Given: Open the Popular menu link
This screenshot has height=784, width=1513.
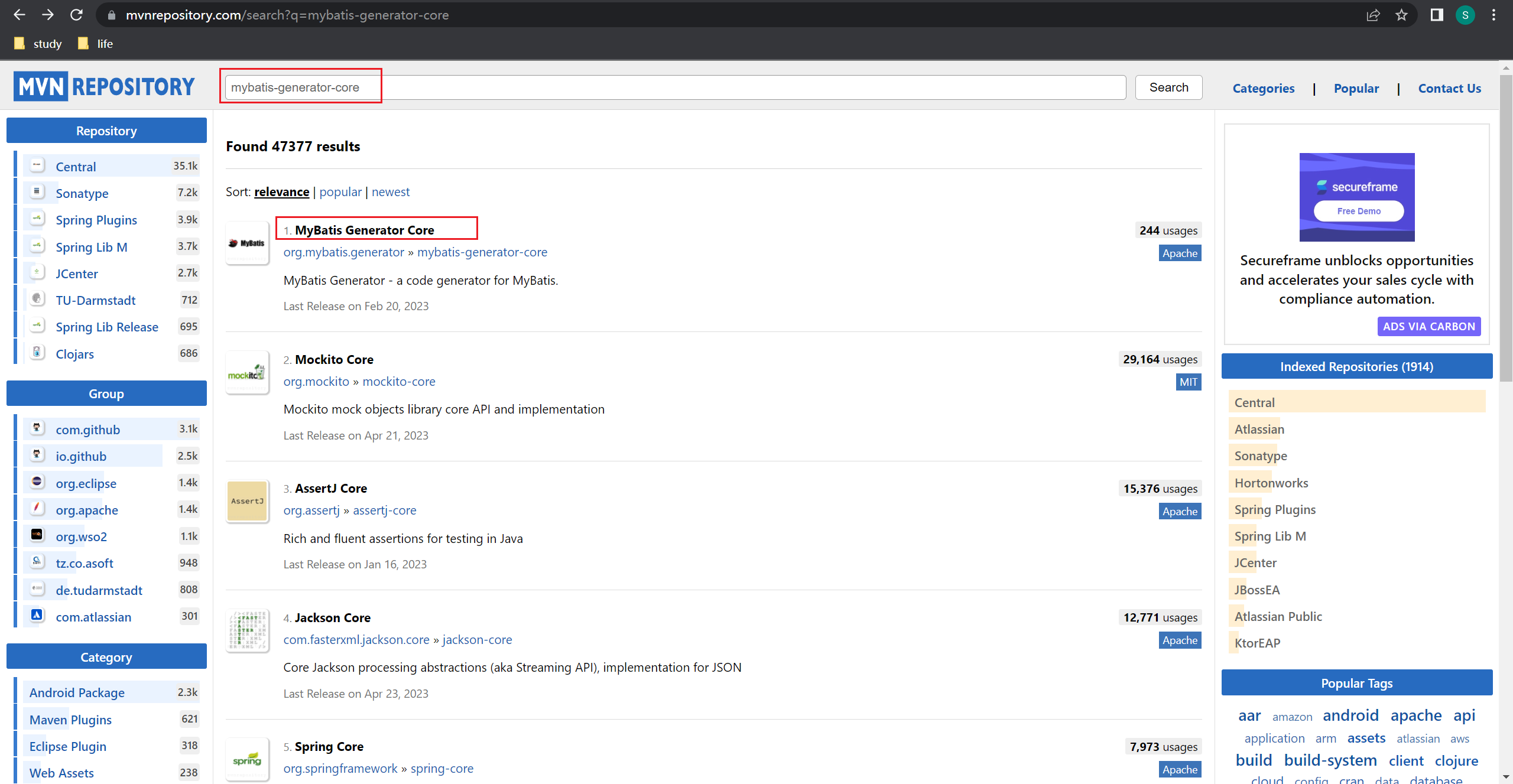Looking at the screenshot, I should coord(1356,89).
